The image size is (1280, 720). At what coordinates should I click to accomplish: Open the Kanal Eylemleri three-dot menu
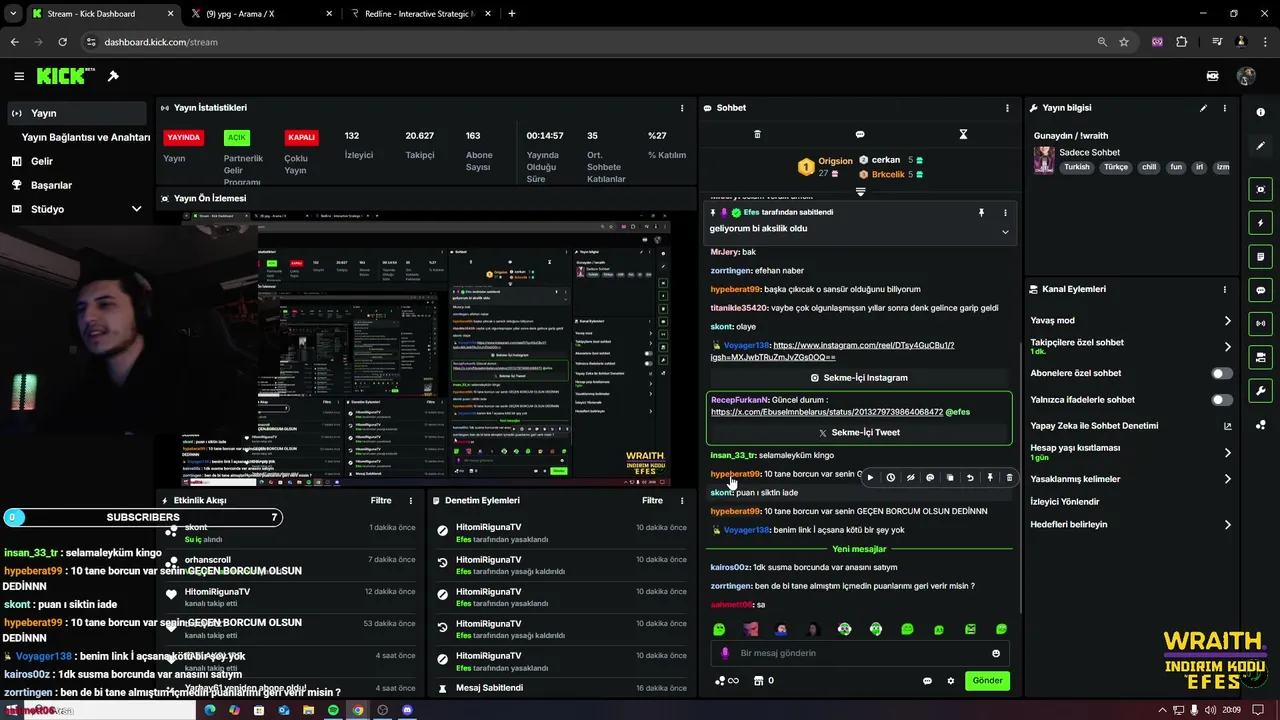[1225, 289]
